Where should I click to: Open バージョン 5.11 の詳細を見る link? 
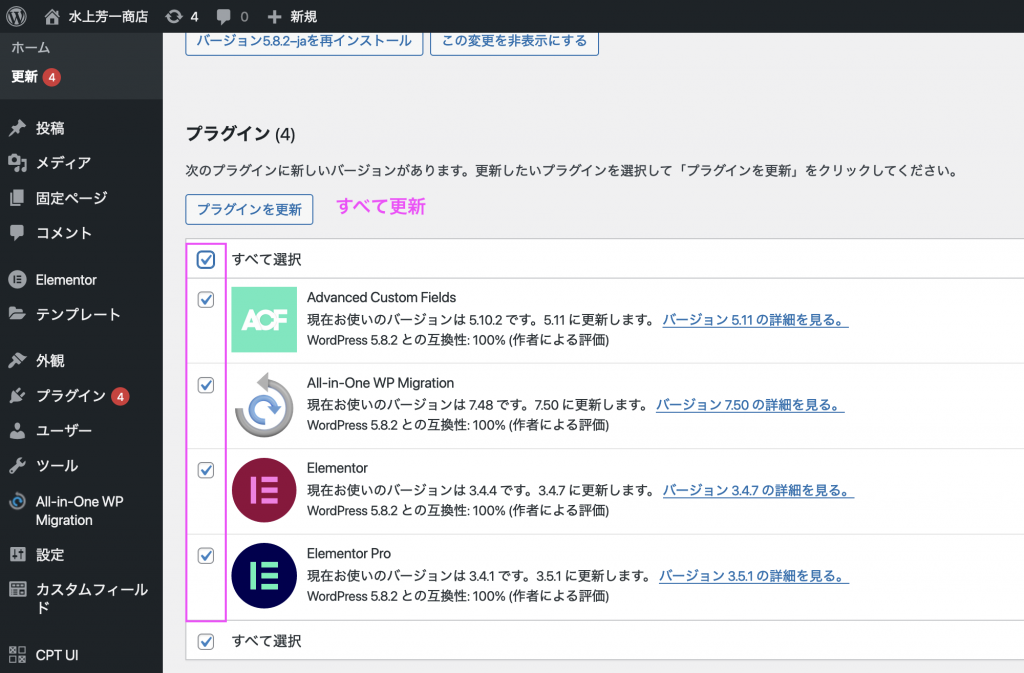pos(756,321)
